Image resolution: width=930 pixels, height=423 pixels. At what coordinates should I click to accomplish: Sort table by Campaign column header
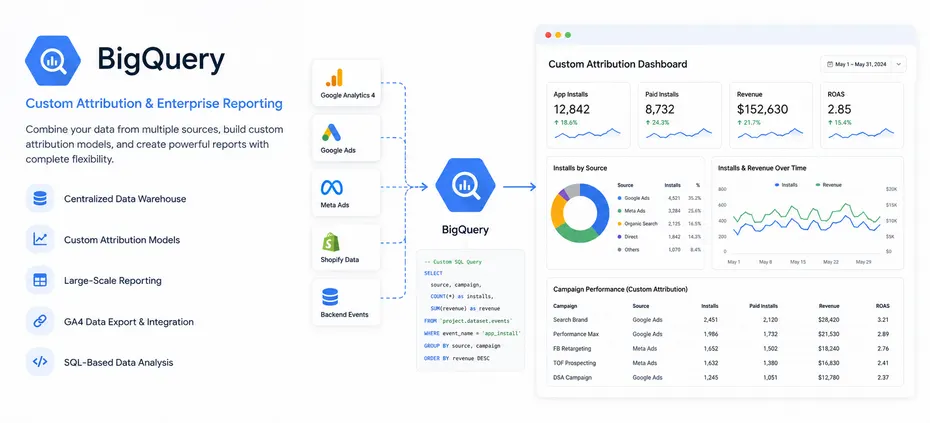565,306
